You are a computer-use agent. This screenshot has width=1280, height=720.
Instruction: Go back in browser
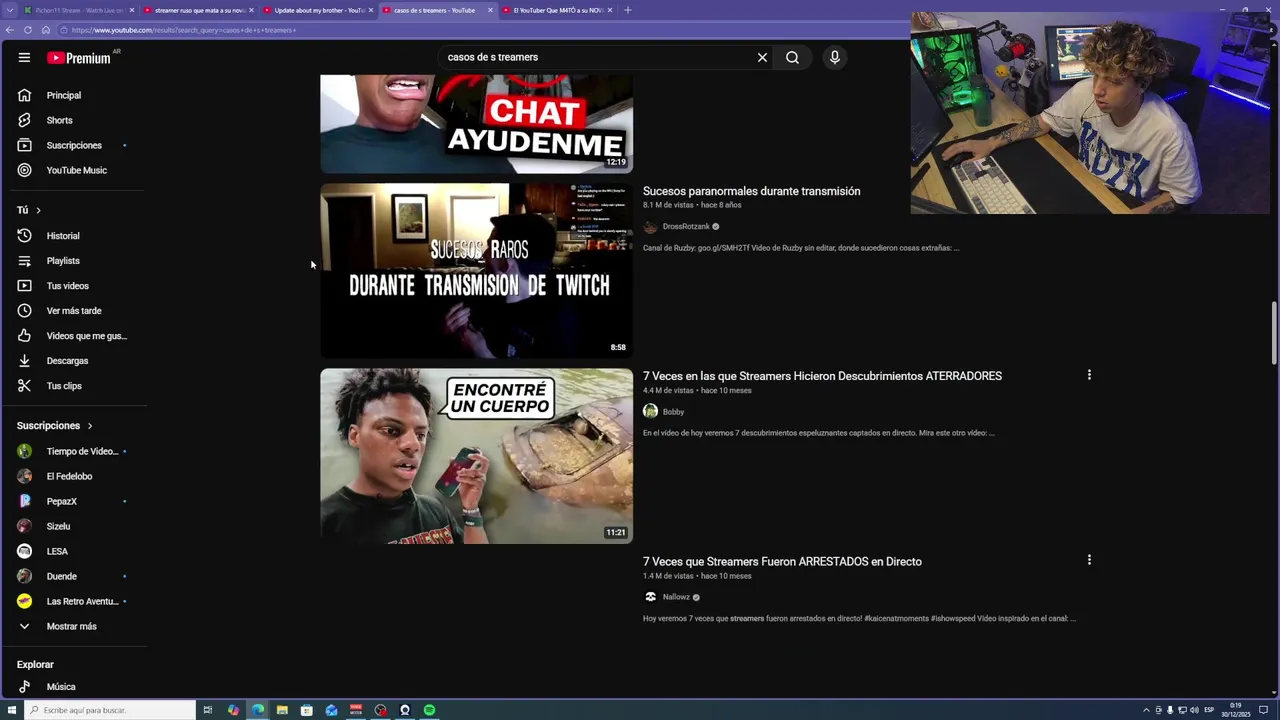click(x=10, y=30)
